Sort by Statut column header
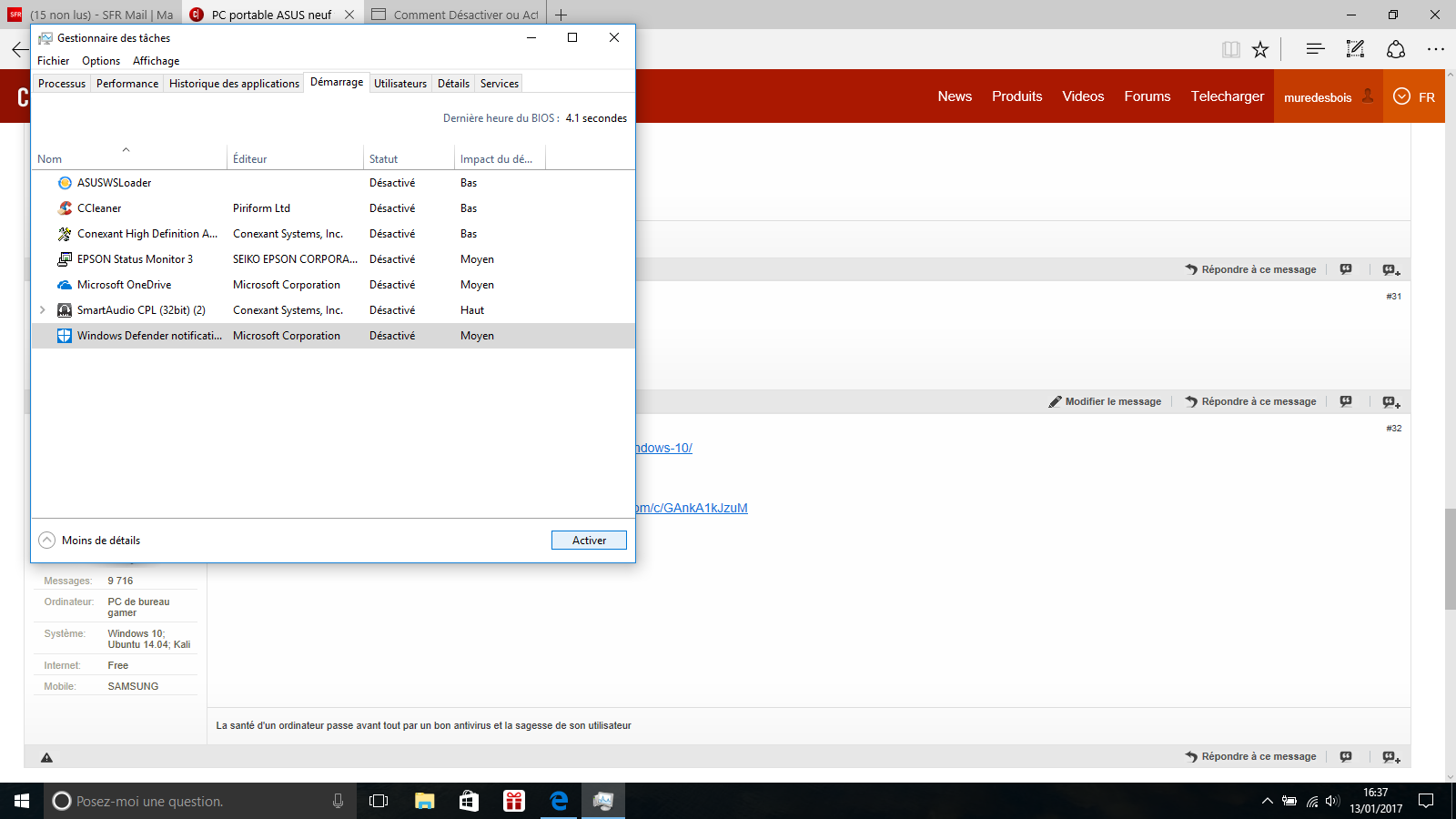Screen dimensions: 1456x819 coord(409,158)
